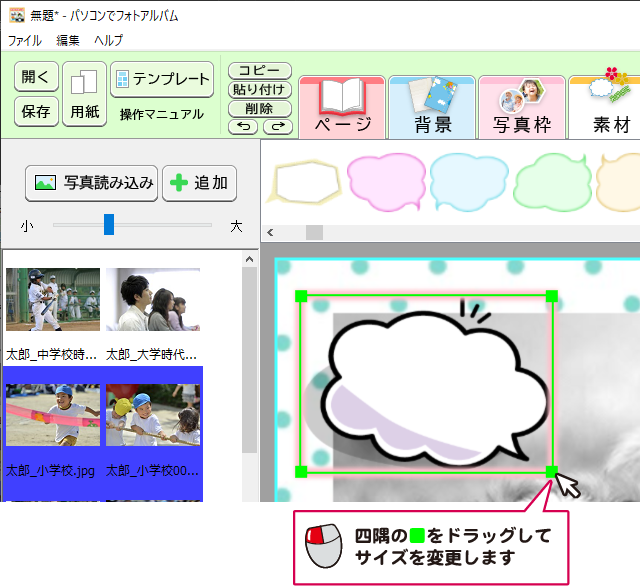Select the beige polygon speech bubble
The width and height of the screenshot is (640, 586).
304,182
